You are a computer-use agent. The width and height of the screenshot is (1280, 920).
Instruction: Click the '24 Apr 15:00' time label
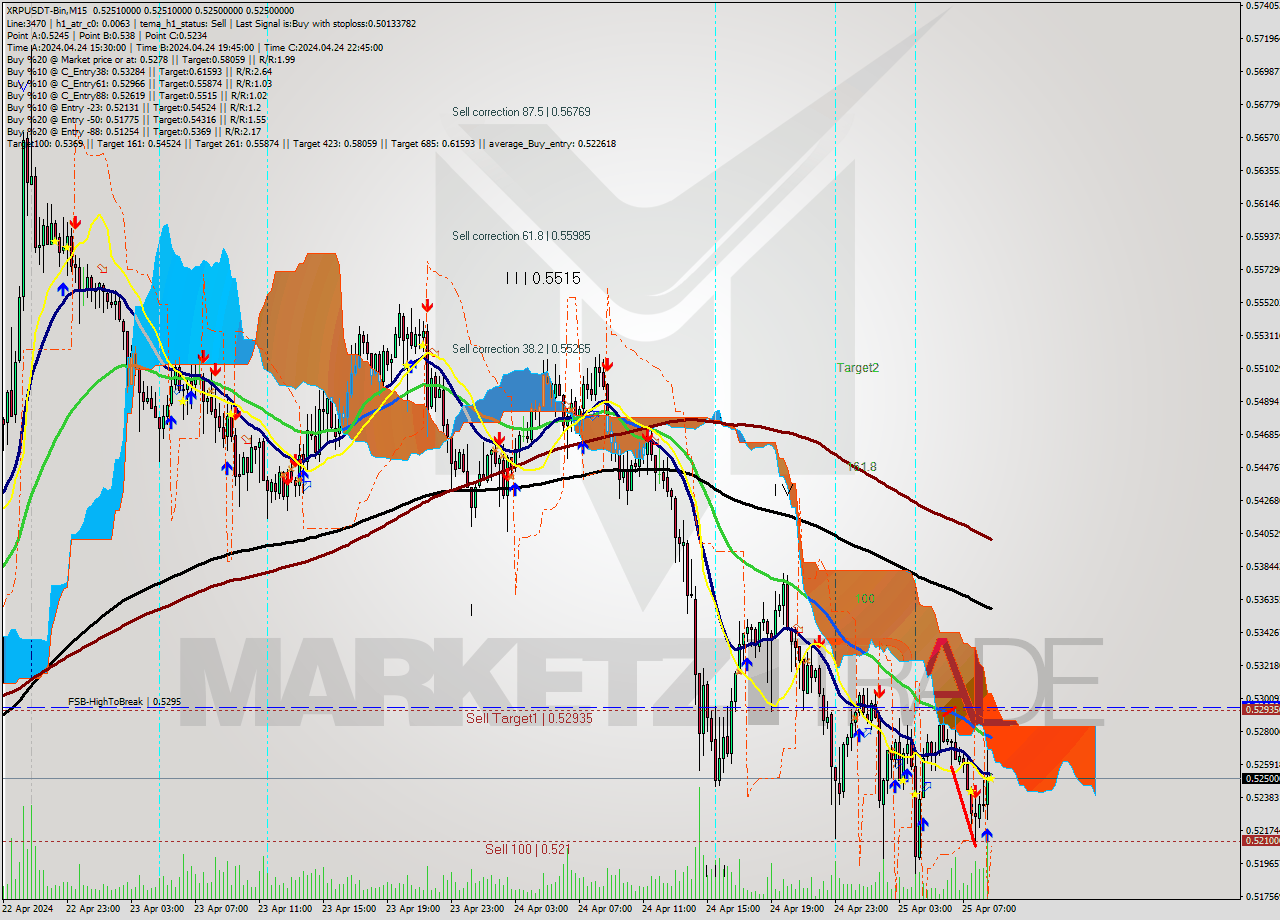pos(734,910)
